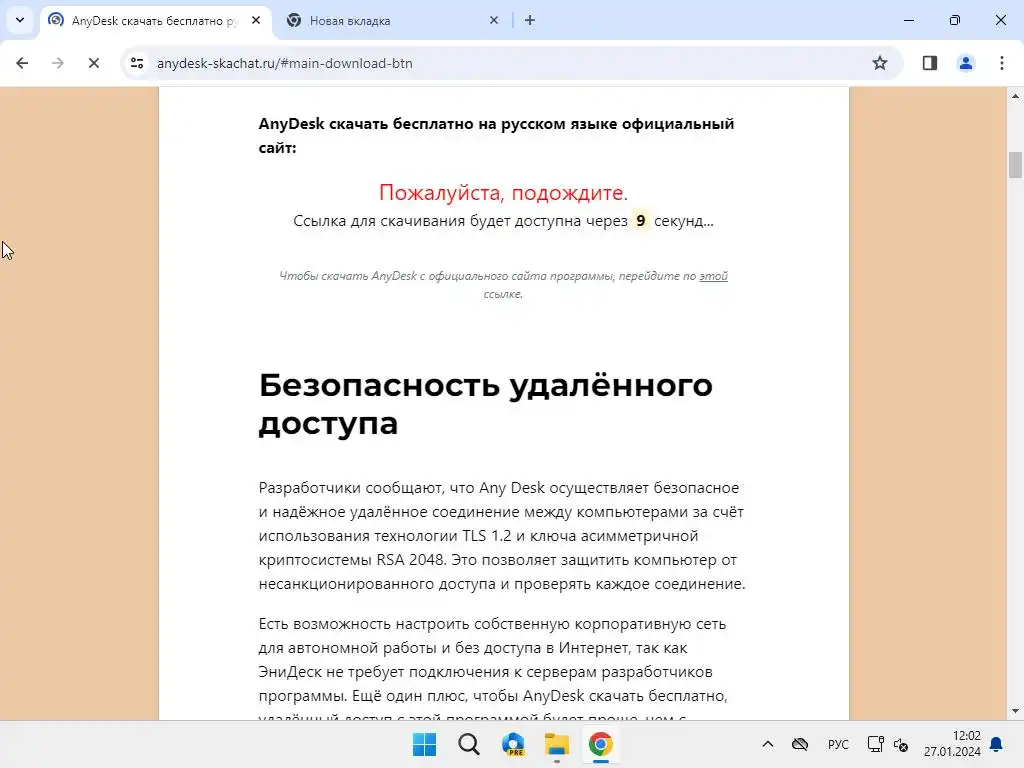Open the Chrome profile menu
This screenshot has height=768, width=1024.
966,63
